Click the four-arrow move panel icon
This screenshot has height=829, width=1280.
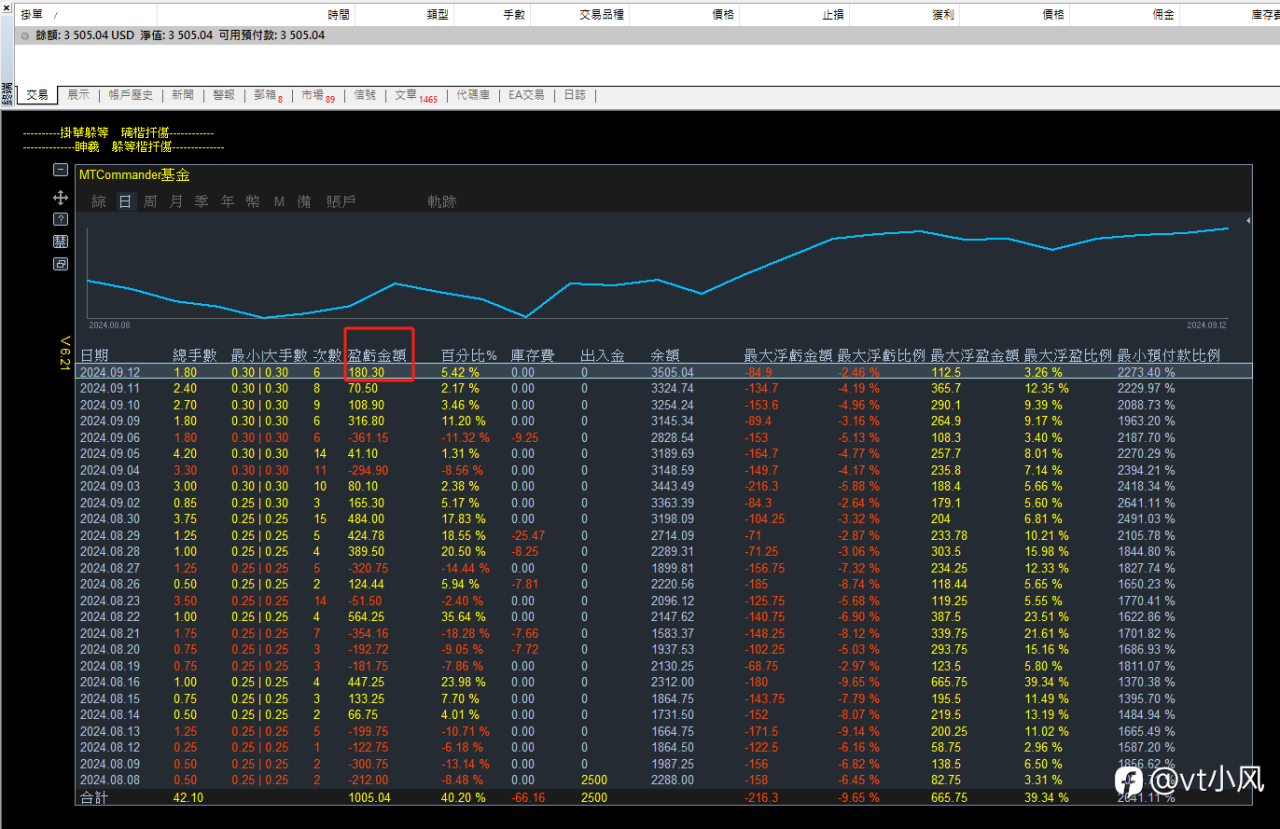coord(60,198)
